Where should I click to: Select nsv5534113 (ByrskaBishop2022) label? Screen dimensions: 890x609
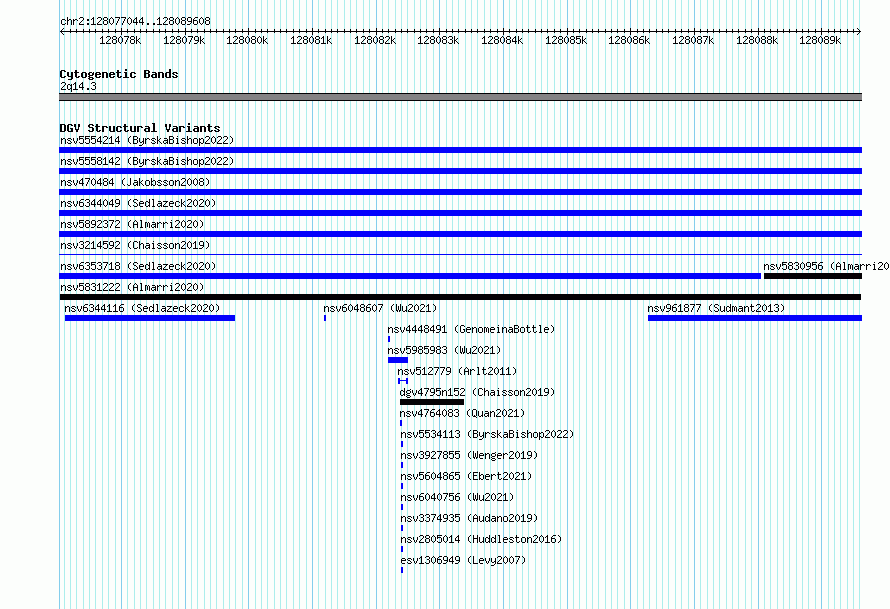coord(487,434)
